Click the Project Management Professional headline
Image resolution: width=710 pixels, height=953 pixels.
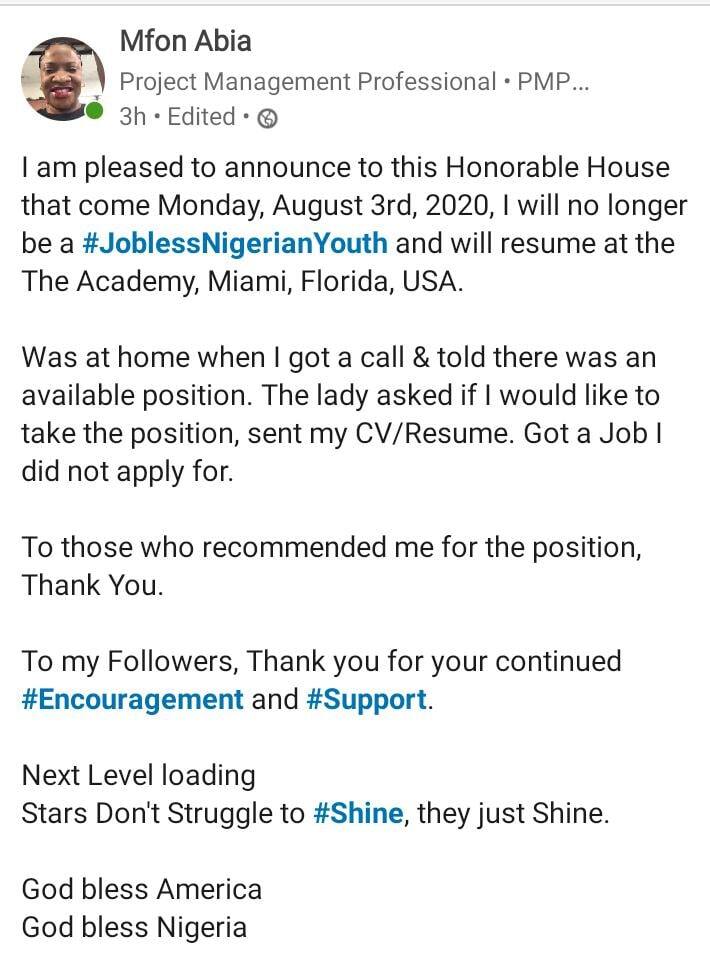click(x=354, y=81)
